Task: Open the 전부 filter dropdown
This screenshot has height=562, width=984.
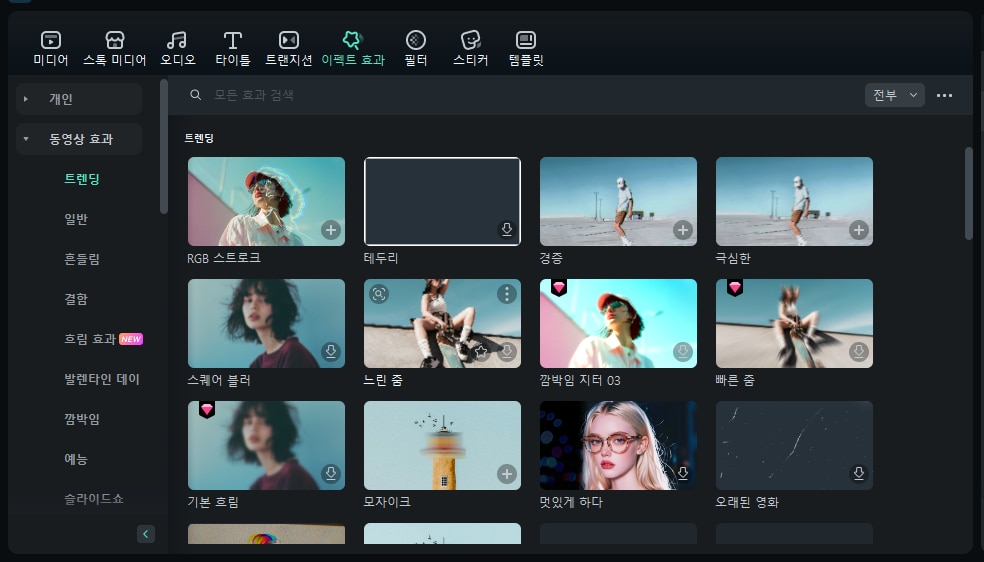Action: tap(894, 95)
